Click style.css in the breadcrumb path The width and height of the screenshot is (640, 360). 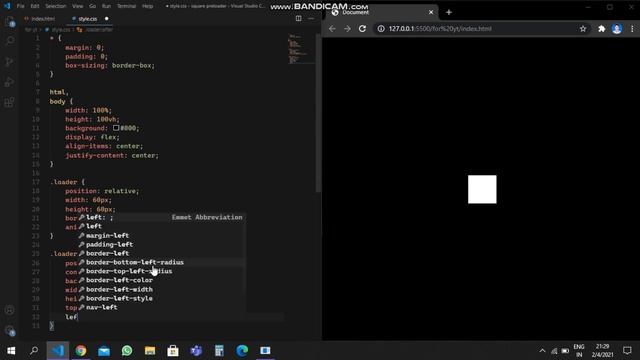[60, 30]
